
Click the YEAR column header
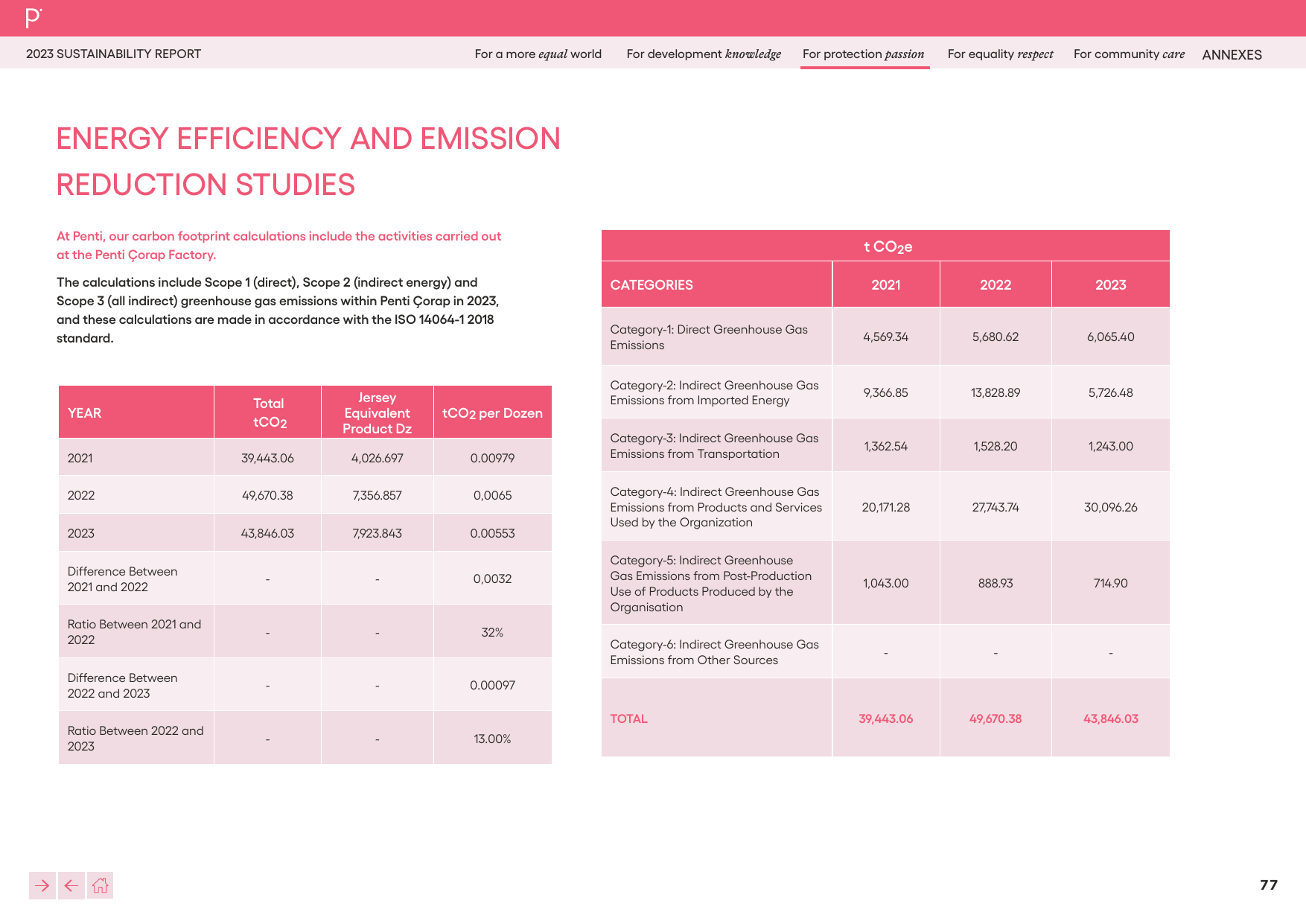(84, 413)
